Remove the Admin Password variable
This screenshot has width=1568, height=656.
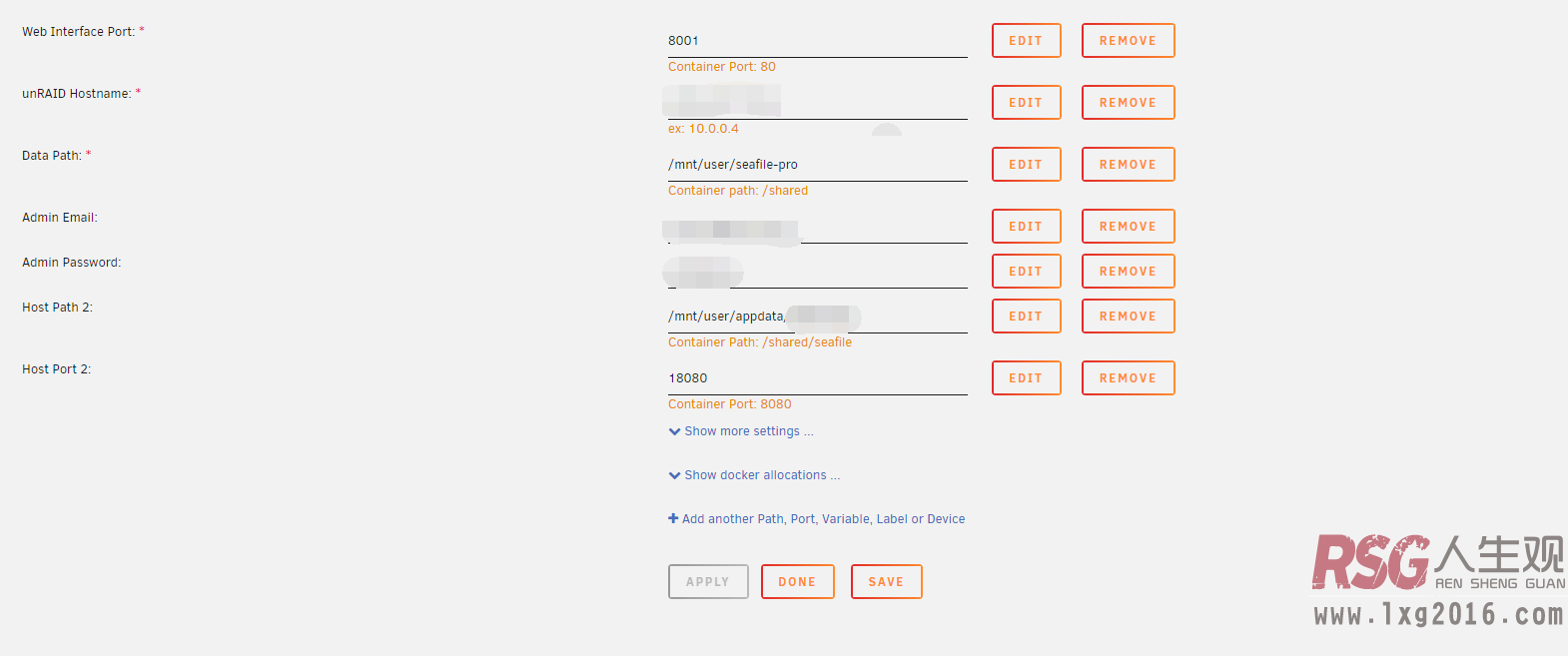click(x=1128, y=272)
